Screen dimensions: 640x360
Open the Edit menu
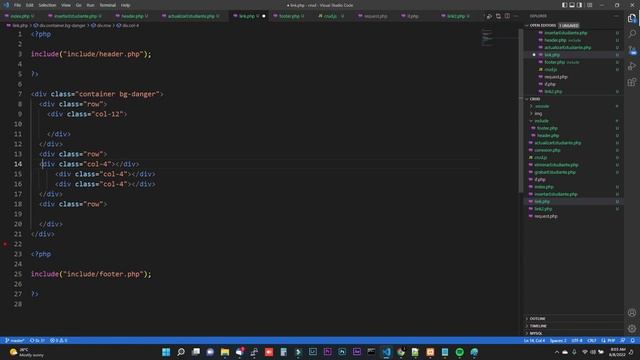point(29,5)
